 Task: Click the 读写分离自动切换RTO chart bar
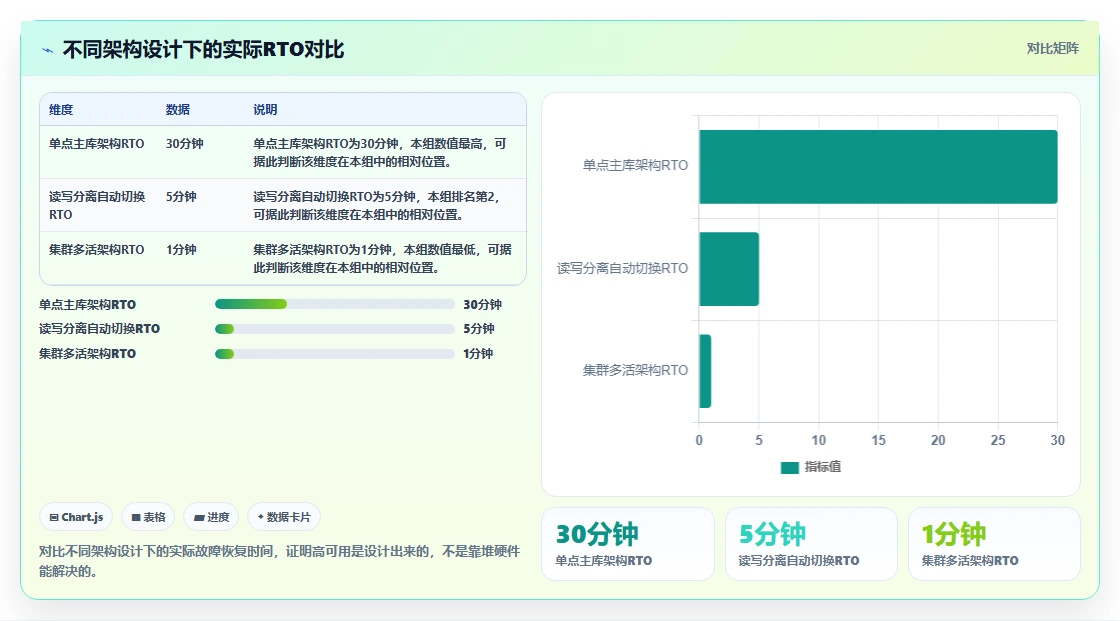tap(729, 269)
